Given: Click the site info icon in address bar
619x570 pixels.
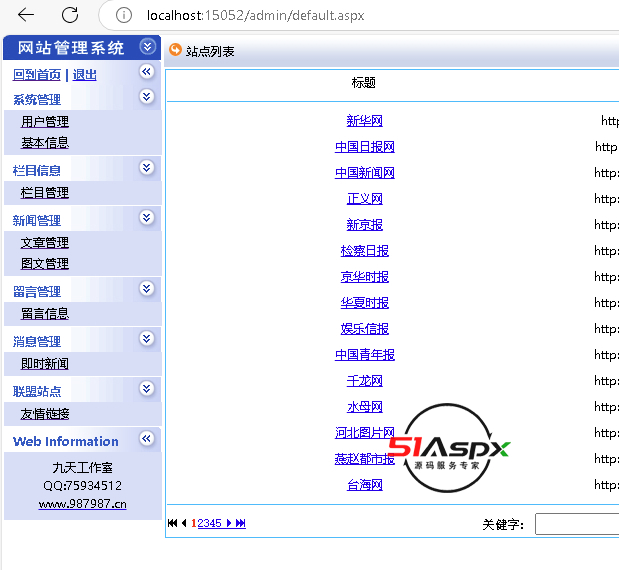Looking at the screenshot, I should (x=124, y=15).
